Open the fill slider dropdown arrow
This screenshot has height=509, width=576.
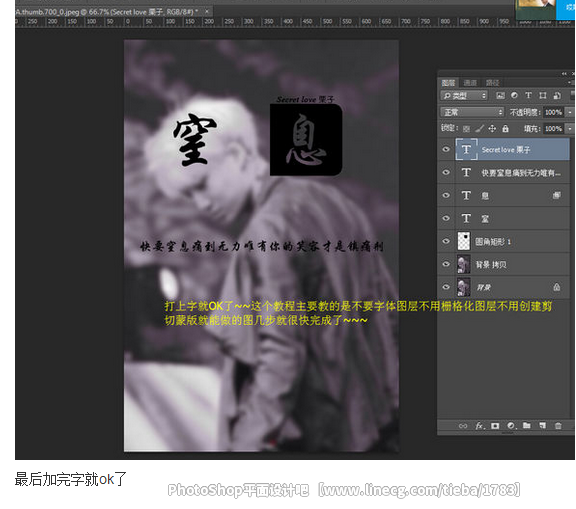tap(569, 129)
